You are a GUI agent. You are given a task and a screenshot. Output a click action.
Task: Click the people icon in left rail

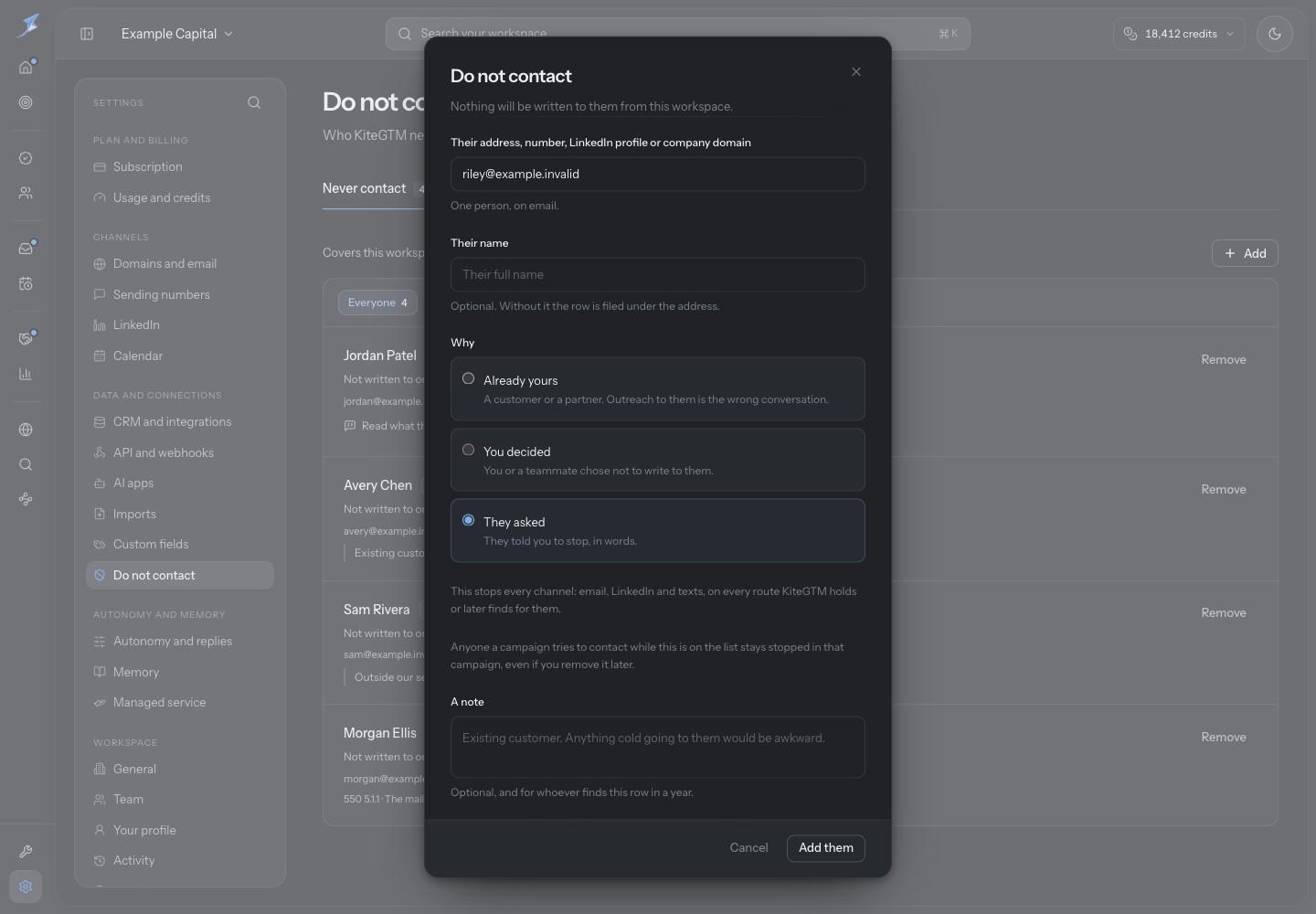click(x=26, y=193)
